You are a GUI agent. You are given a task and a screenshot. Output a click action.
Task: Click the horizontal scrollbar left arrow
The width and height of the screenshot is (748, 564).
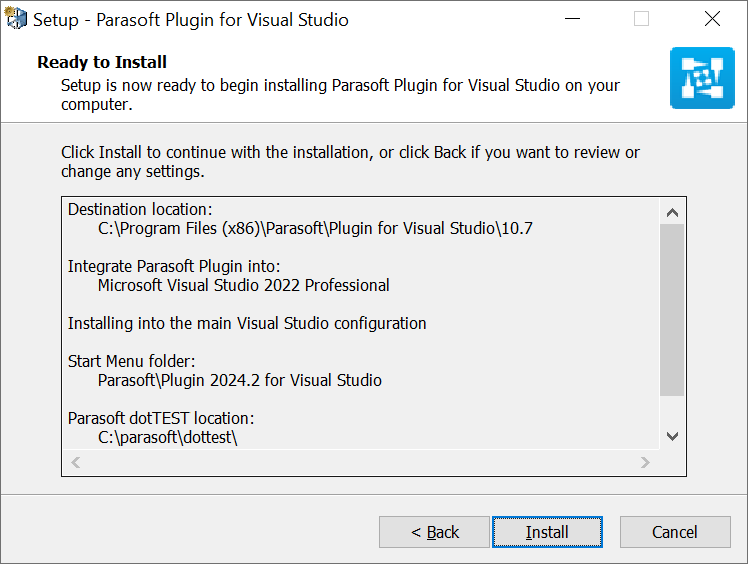click(75, 462)
